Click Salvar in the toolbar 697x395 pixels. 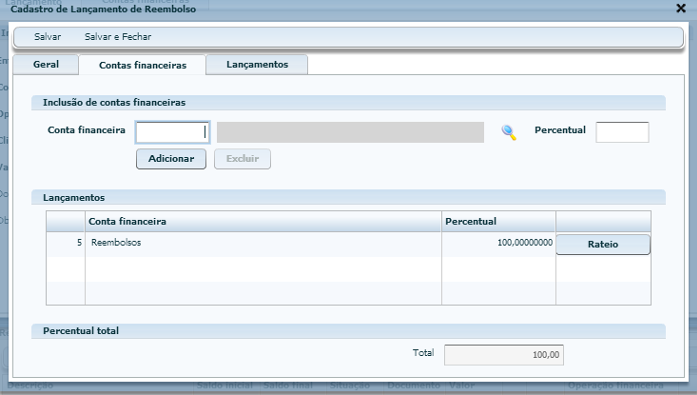pos(48,37)
